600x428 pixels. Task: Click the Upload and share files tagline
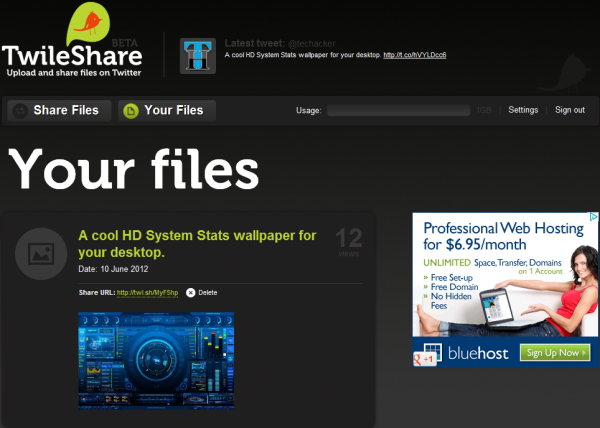pos(74,73)
